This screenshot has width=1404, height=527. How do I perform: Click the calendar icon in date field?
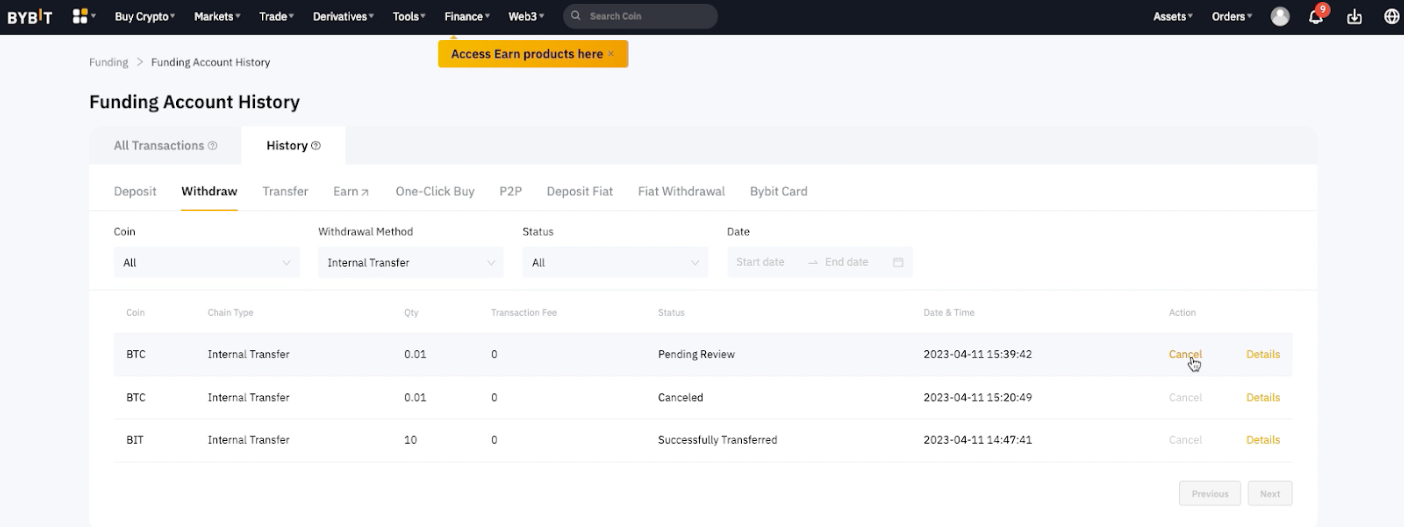coord(898,262)
